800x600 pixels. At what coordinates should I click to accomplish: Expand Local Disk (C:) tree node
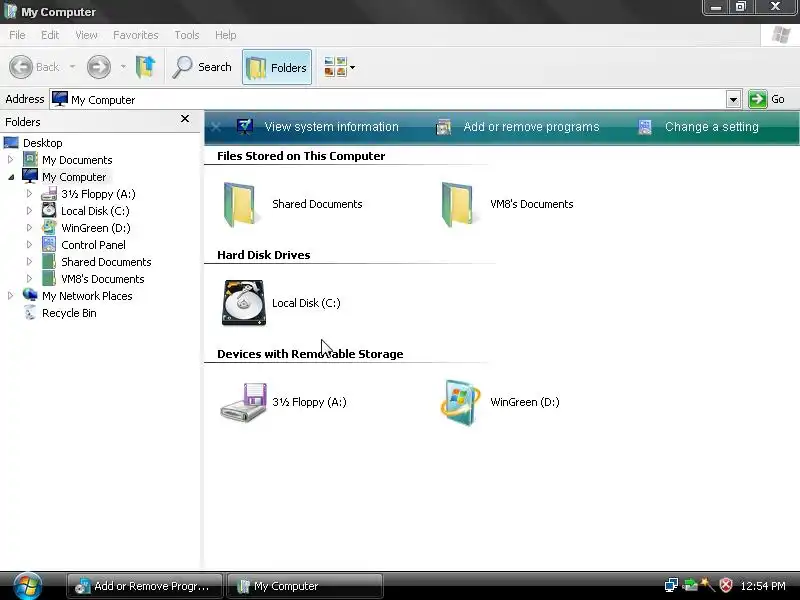click(29, 211)
